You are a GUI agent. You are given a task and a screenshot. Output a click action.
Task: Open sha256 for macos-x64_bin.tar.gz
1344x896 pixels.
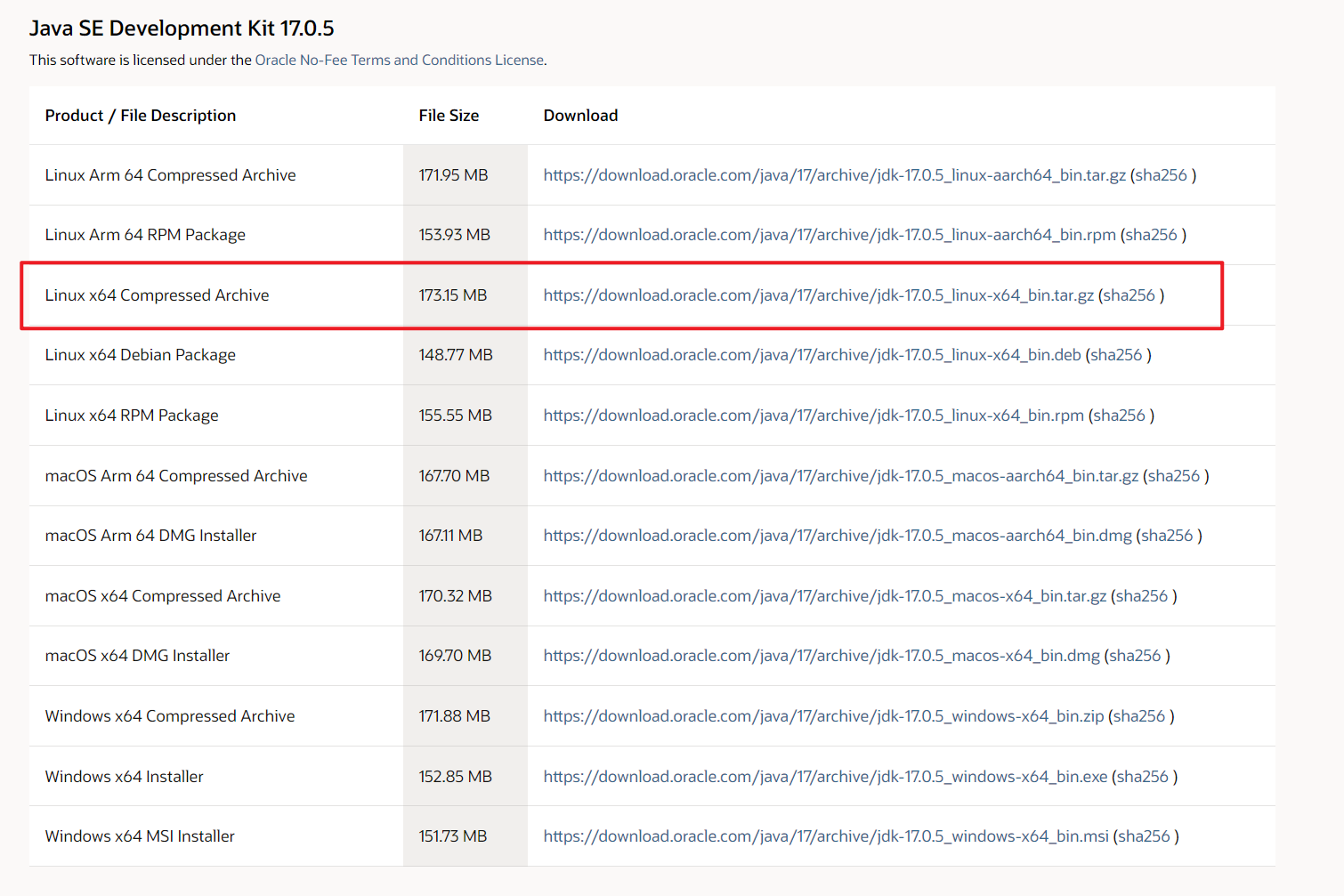[x=1141, y=596]
